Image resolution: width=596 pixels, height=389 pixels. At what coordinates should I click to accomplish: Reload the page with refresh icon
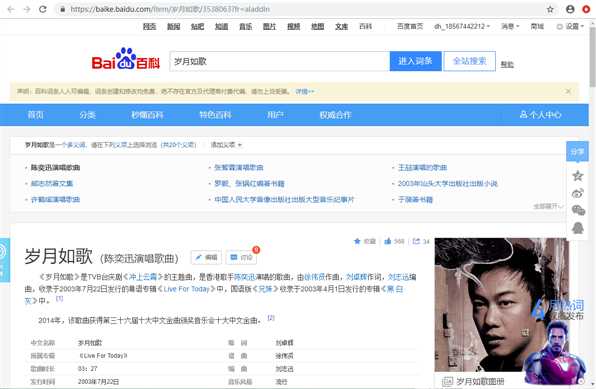point(43,9)
